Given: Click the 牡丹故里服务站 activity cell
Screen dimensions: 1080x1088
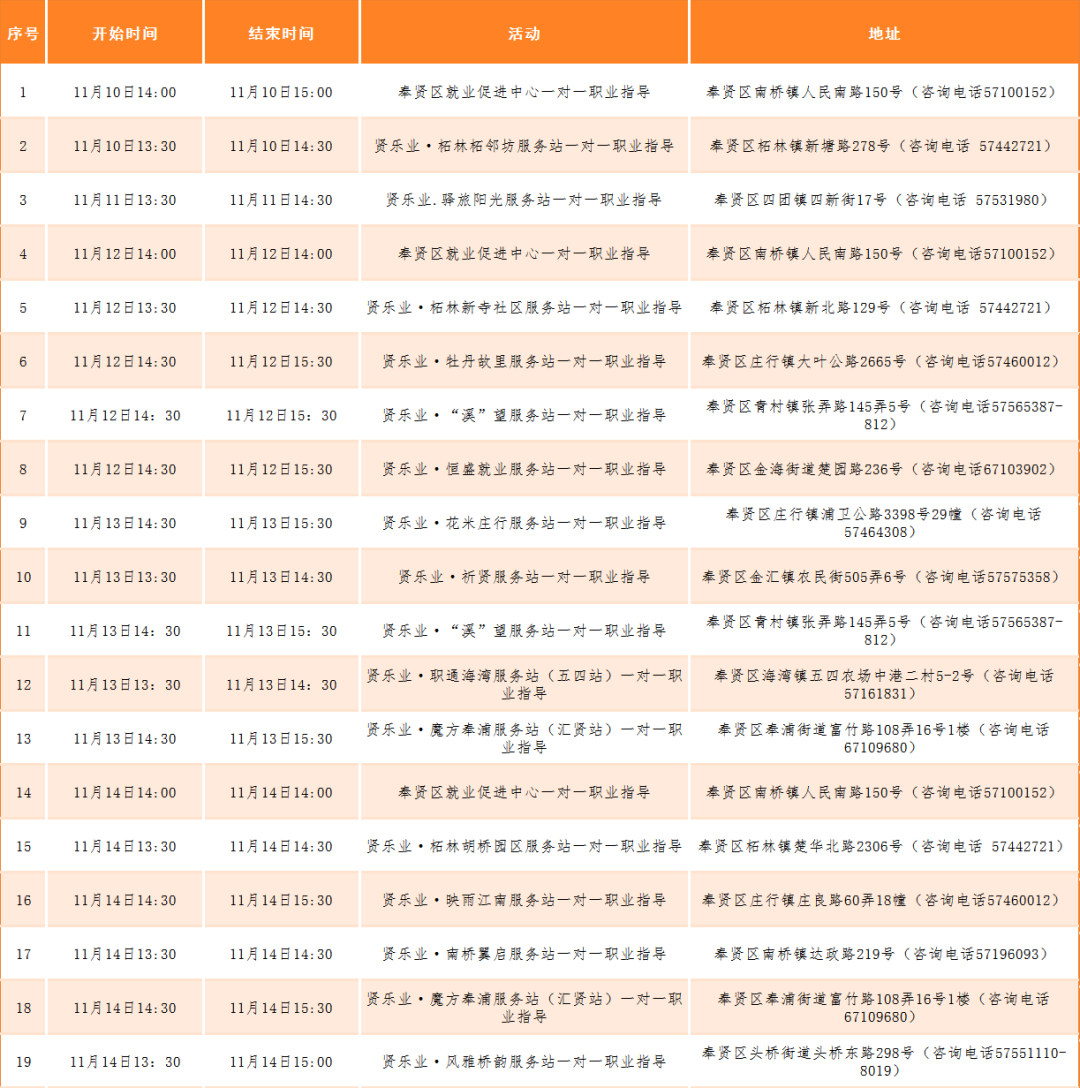Looking at the screenshot, I should pyautogui.click(x=524, y=362).
